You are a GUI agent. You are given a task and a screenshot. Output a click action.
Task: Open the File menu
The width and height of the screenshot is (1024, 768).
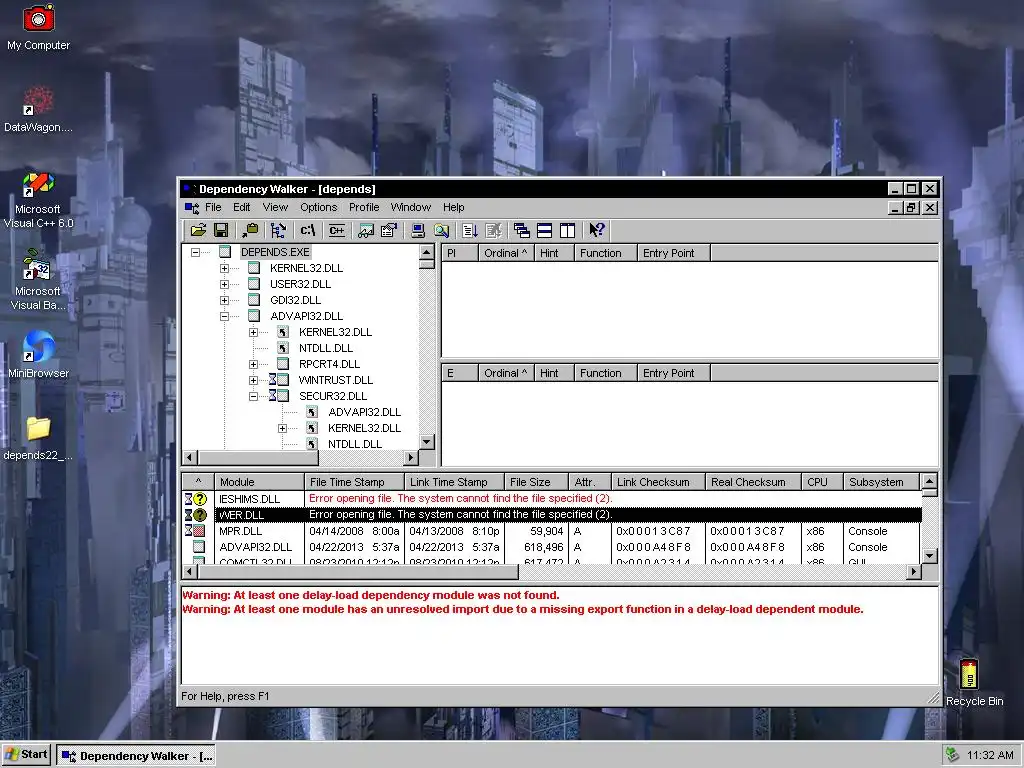coord(213,207)
